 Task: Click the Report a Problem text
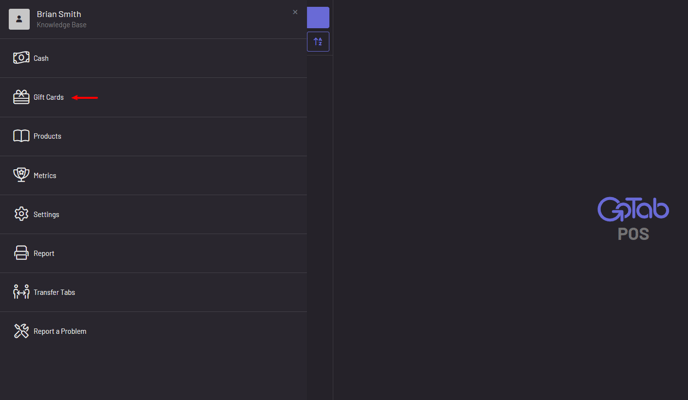[60, 331]
